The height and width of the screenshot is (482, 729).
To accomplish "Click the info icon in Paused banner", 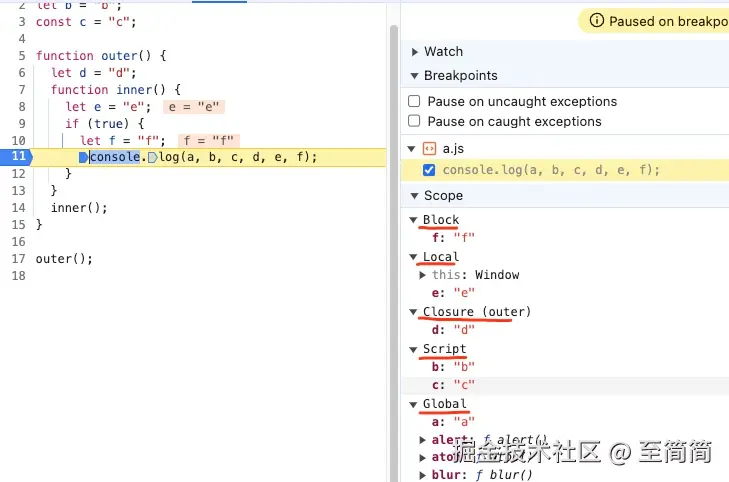I will (596, 20).
